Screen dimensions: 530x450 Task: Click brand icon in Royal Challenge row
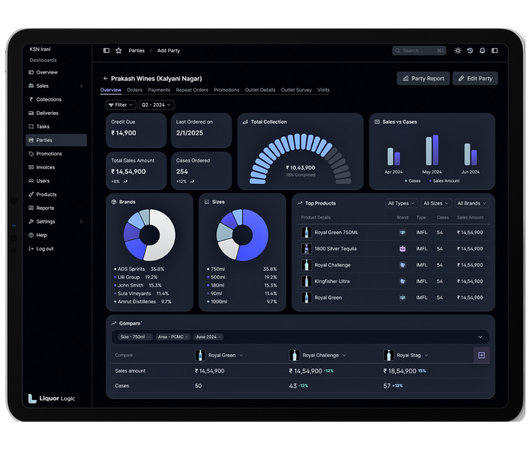[402, 265]
